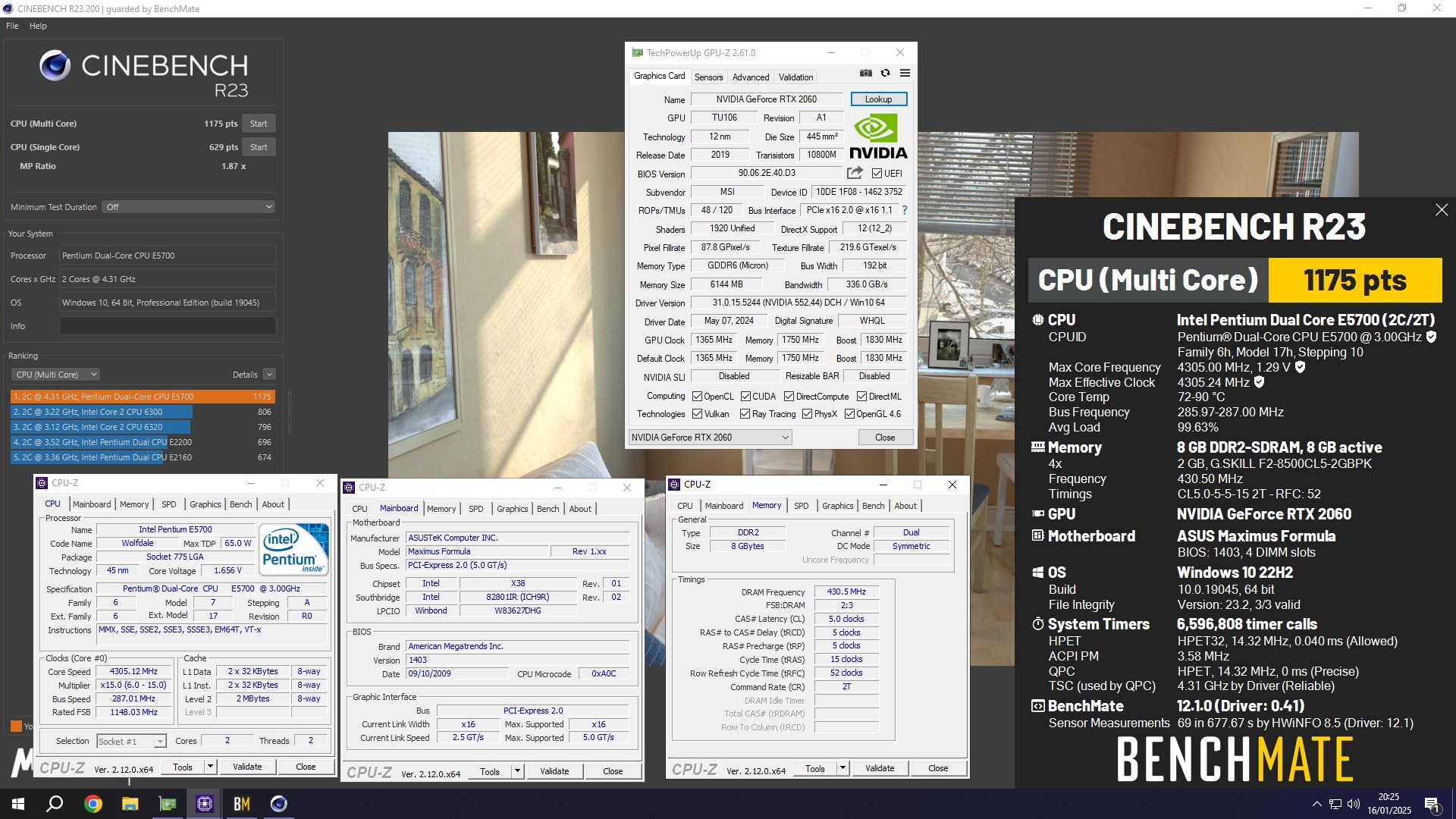Expand ranking Details chevron
This screenshot has width=1456, height=819.
[269, 375]
